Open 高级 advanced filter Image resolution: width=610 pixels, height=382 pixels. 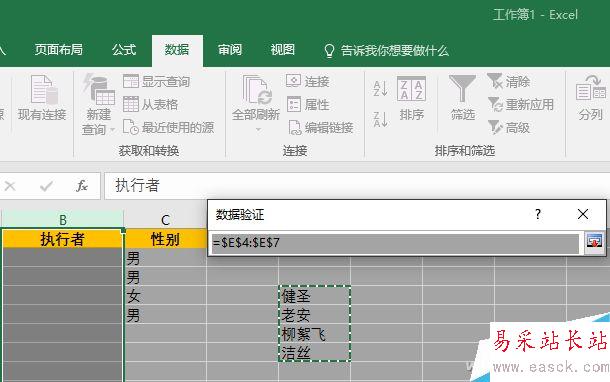point(509,127)
